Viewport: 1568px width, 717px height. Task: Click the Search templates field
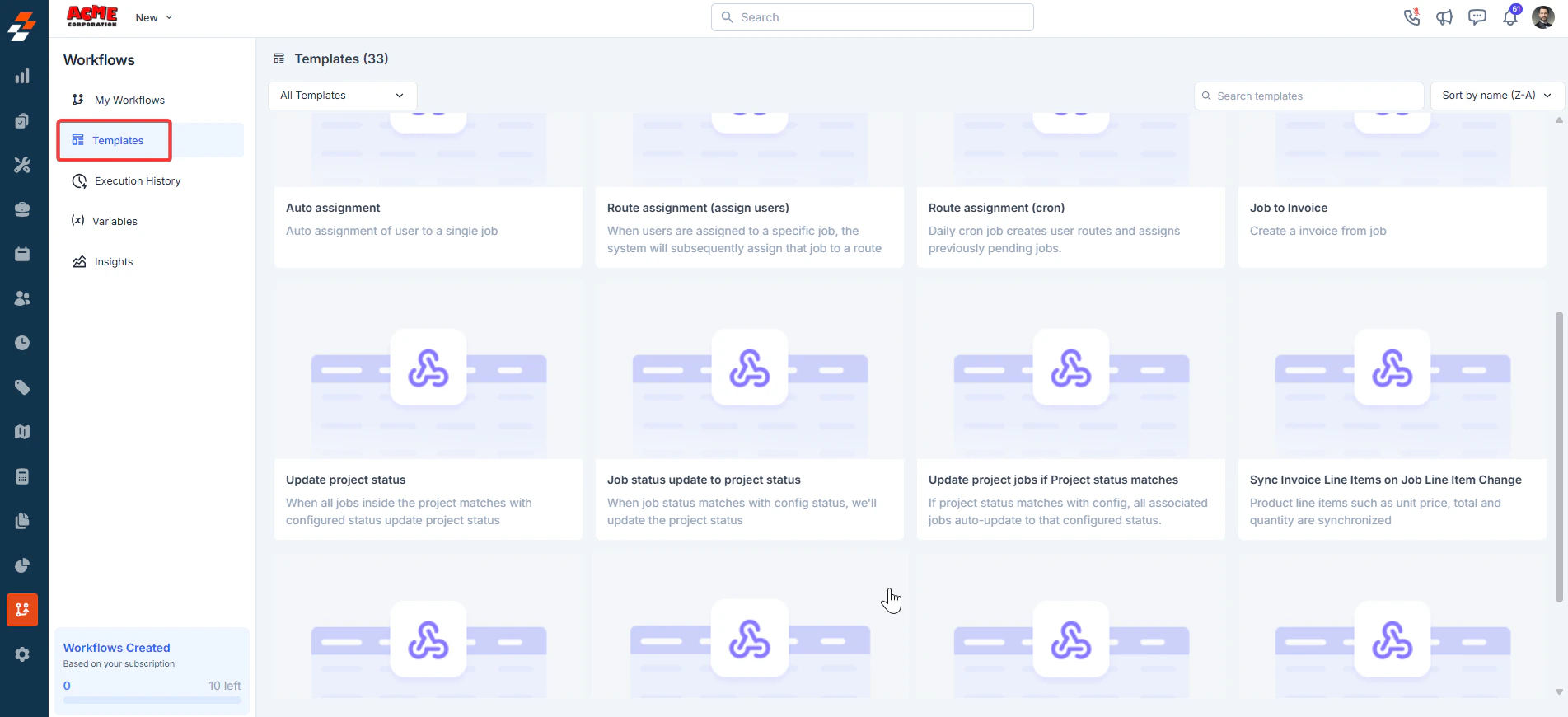1309,96
